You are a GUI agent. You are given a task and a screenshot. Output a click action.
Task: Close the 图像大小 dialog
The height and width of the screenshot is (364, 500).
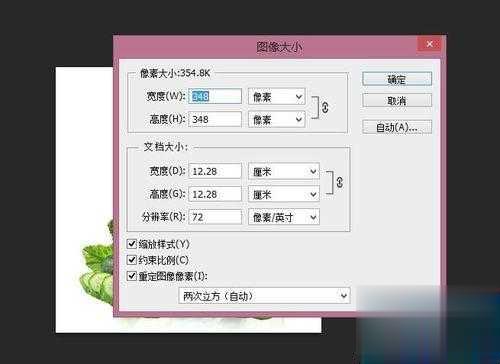click(429, 44)
